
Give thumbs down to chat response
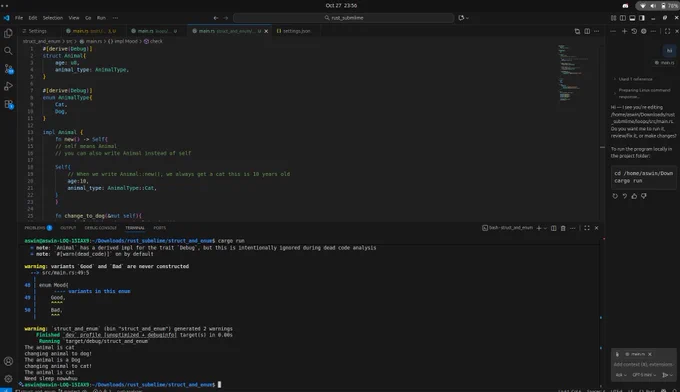tap(644, 196)
